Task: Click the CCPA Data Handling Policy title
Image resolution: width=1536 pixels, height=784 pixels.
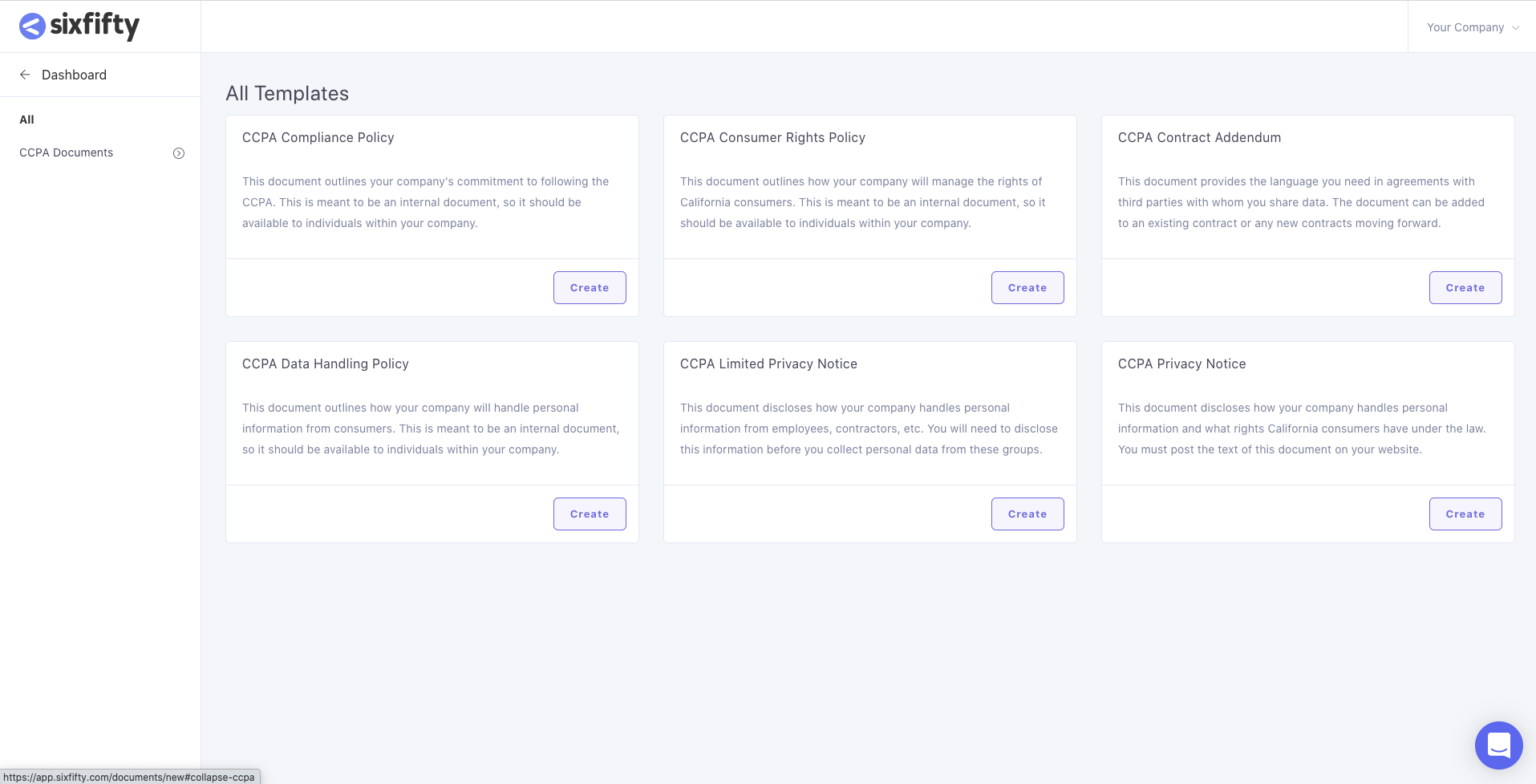Action: [x=325, y=364]
